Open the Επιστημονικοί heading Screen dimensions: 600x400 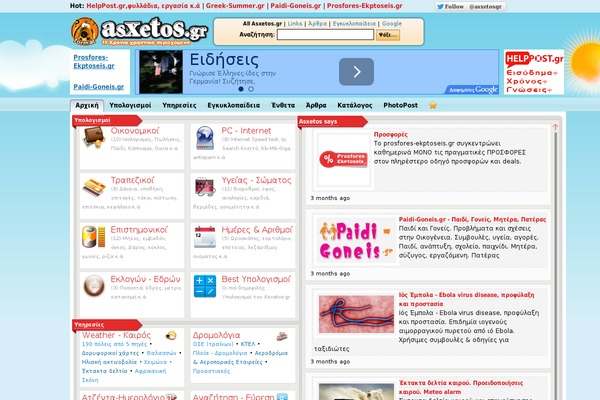pyautogui.click(x=139, y=230)
